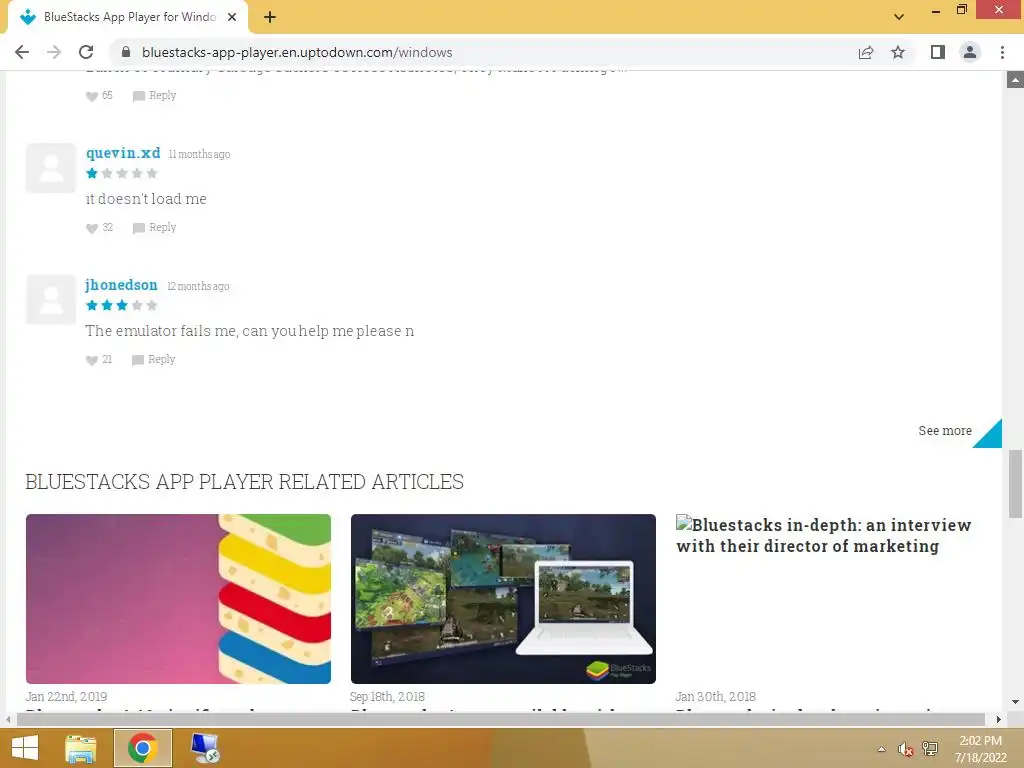Click quevin.xd's avatar picture
The width and height of the screenshot is (1024, 768).
51,168
